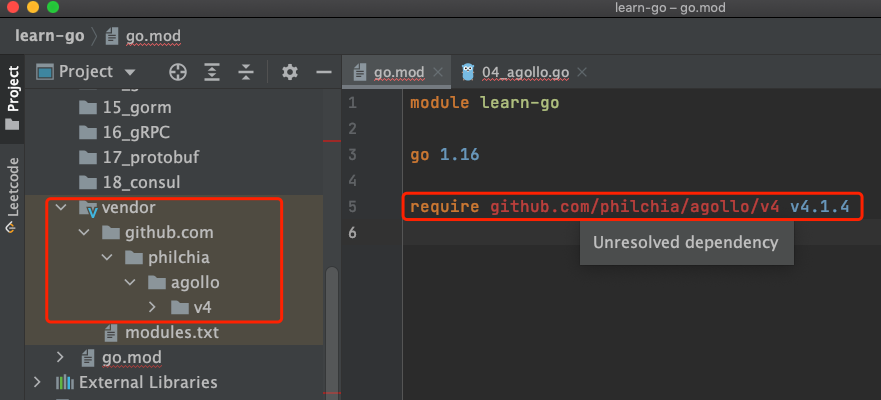Viewport: 881px width, 400px height.
Task: Select the vendor folder row
Action: point(174,208)
